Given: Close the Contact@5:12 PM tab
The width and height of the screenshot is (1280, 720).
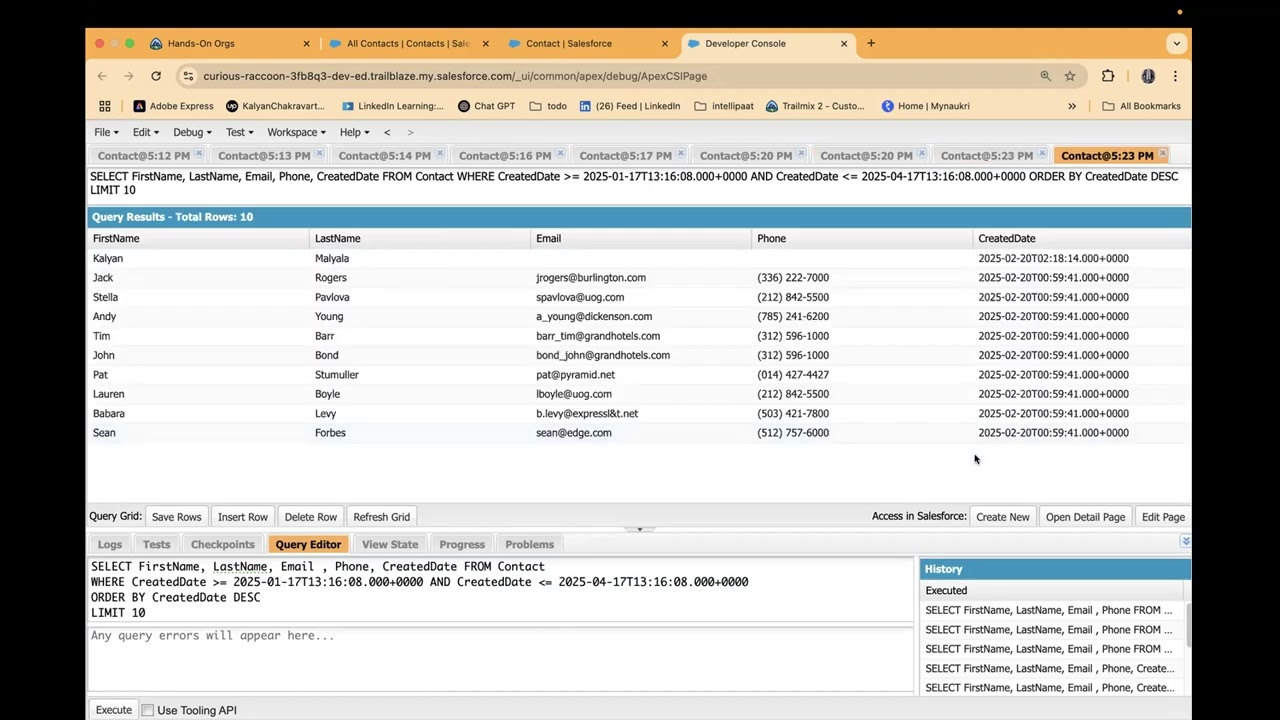Looking at the screenshot, I should coord(199,153).
